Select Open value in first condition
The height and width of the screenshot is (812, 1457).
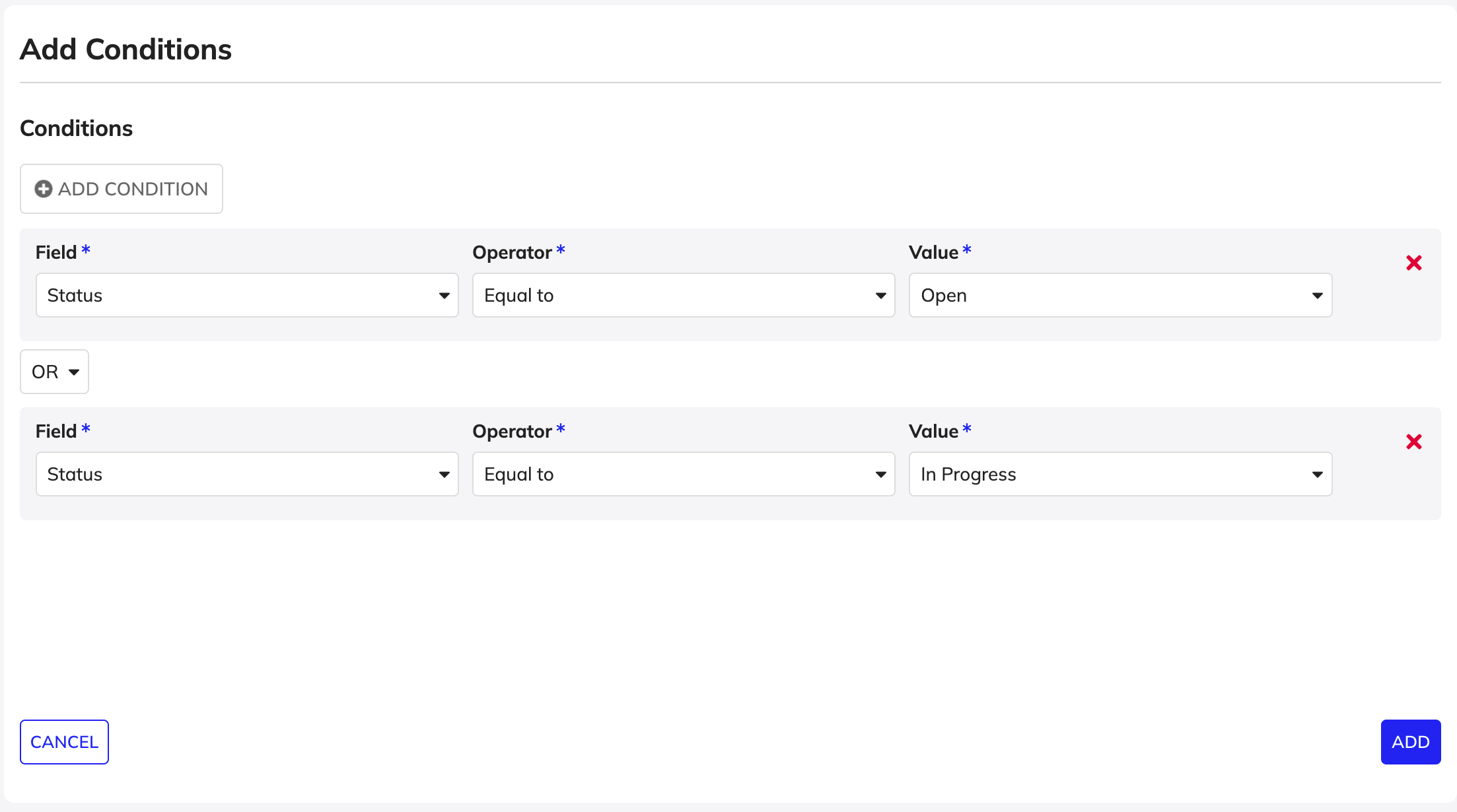pyautogui.click(x=1120, y=295)
